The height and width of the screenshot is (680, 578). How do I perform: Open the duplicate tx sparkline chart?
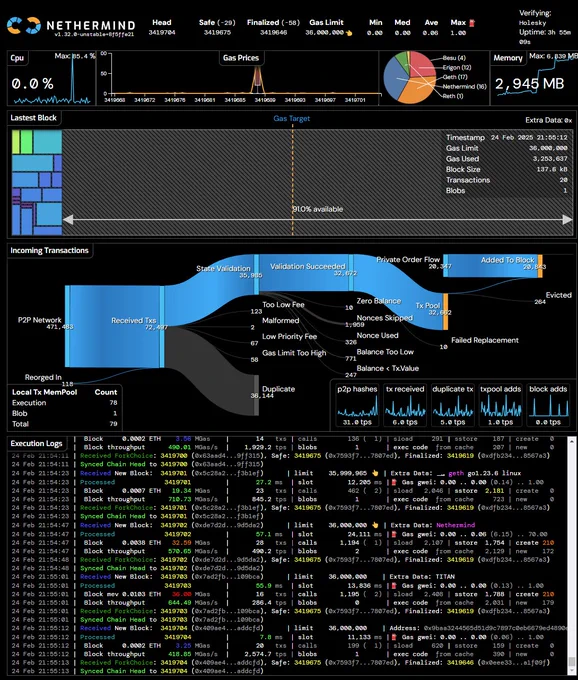tap(453, 405)
